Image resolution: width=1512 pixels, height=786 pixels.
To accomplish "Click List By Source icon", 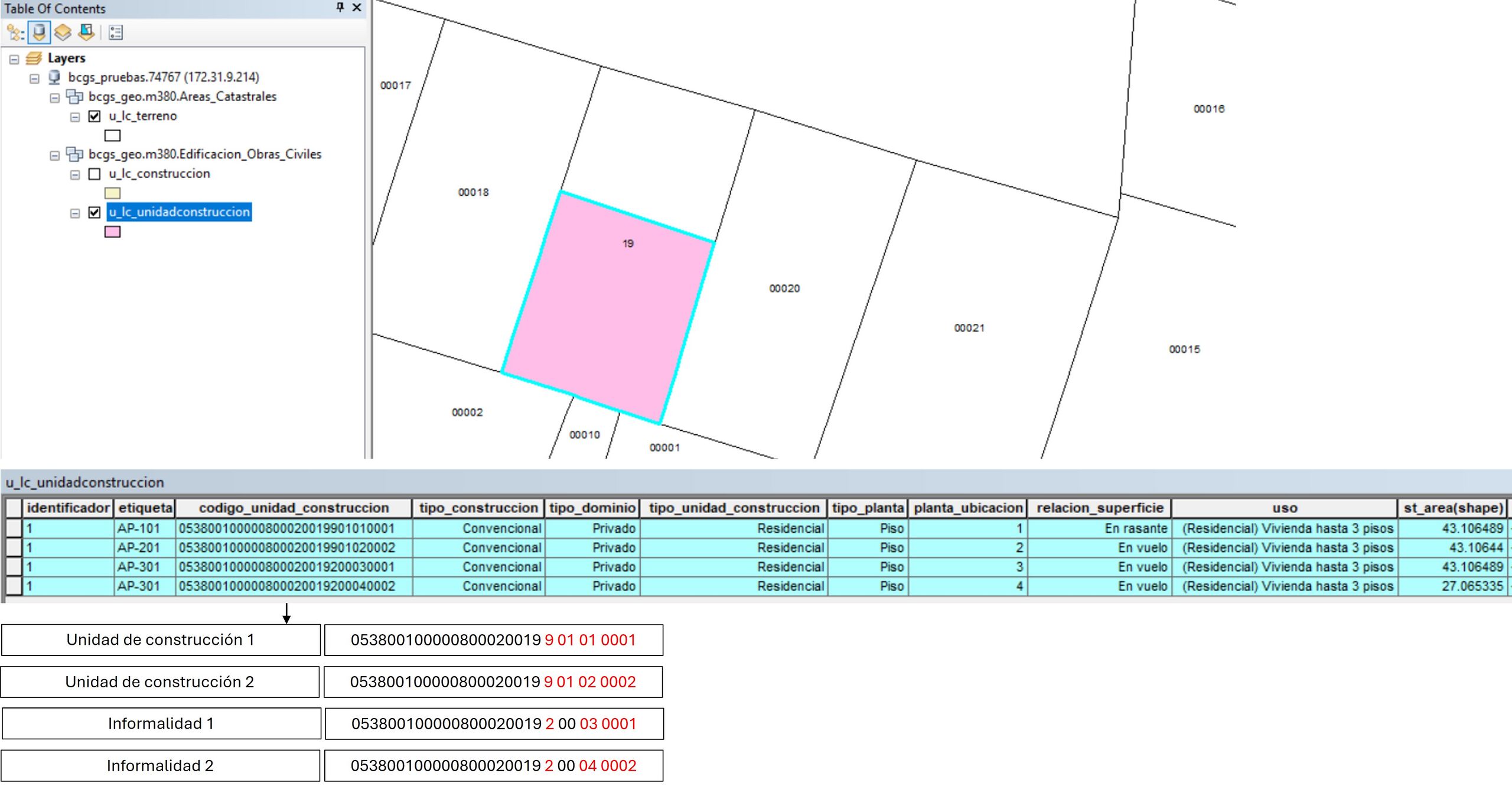I will point(39,33).
